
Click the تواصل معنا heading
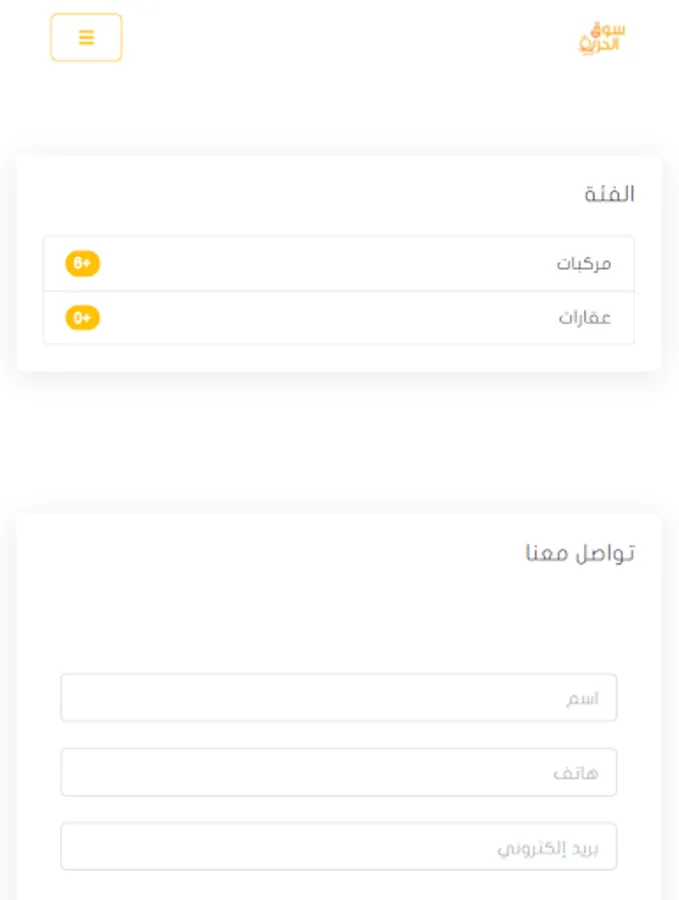pyautogui.click(x=580, y=553)
